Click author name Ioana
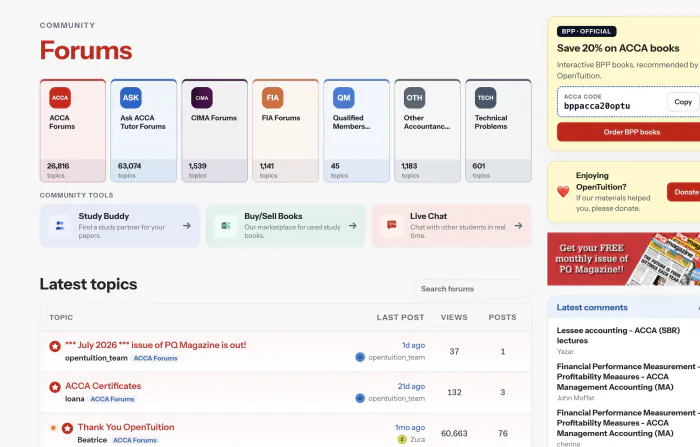This screenshot has height=447, width=700. pyautogui.click(x=75, y=399)
